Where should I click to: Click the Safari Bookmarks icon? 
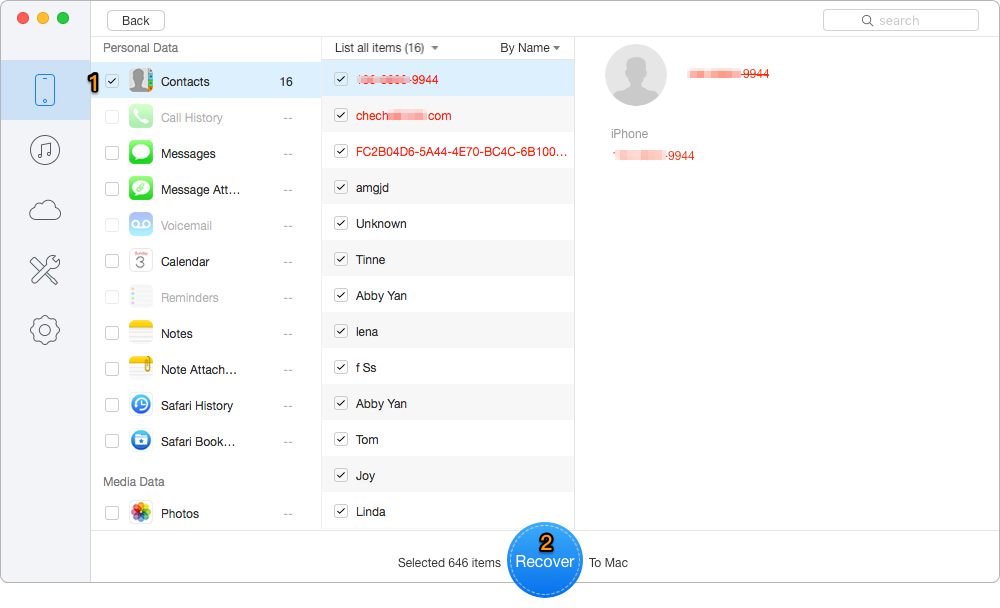[141, 441]
